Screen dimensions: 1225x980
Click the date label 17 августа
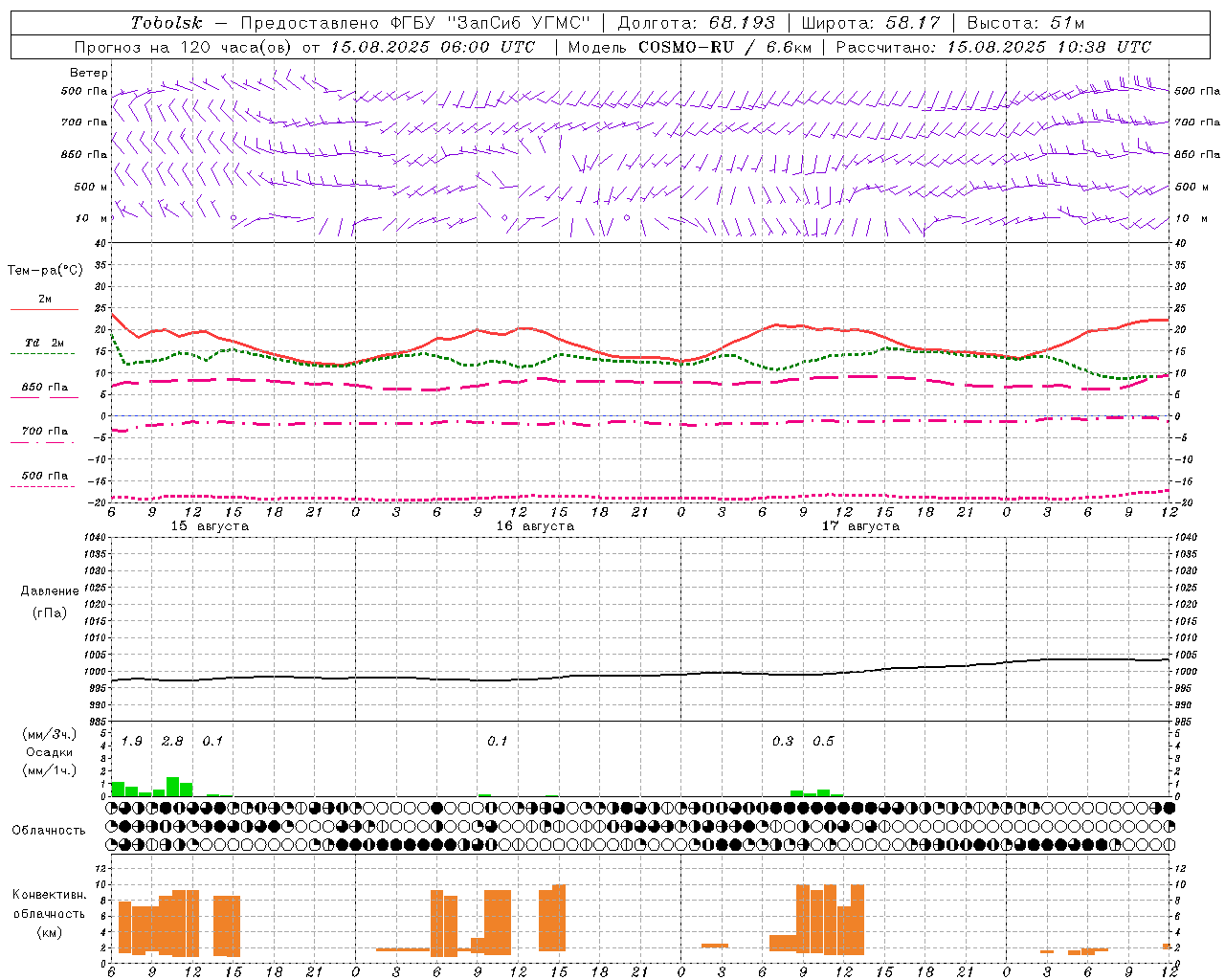(860, 526)
